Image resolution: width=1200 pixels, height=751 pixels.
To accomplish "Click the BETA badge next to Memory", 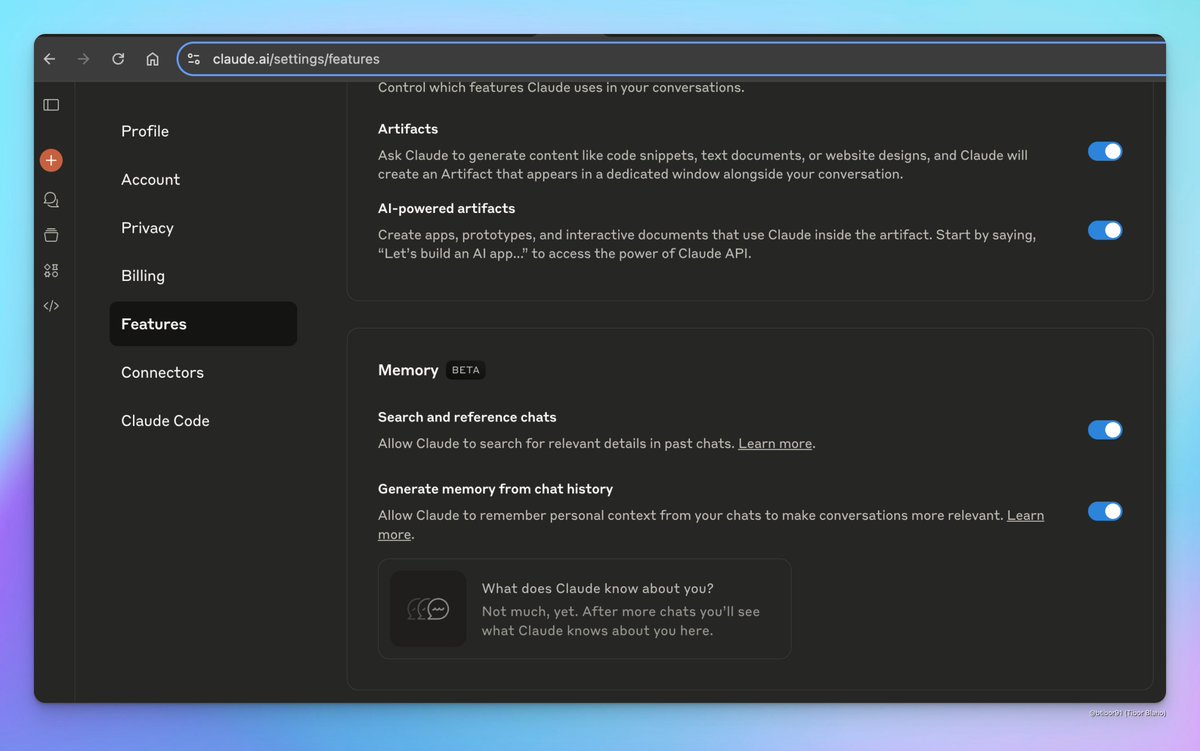I will 466,370.
